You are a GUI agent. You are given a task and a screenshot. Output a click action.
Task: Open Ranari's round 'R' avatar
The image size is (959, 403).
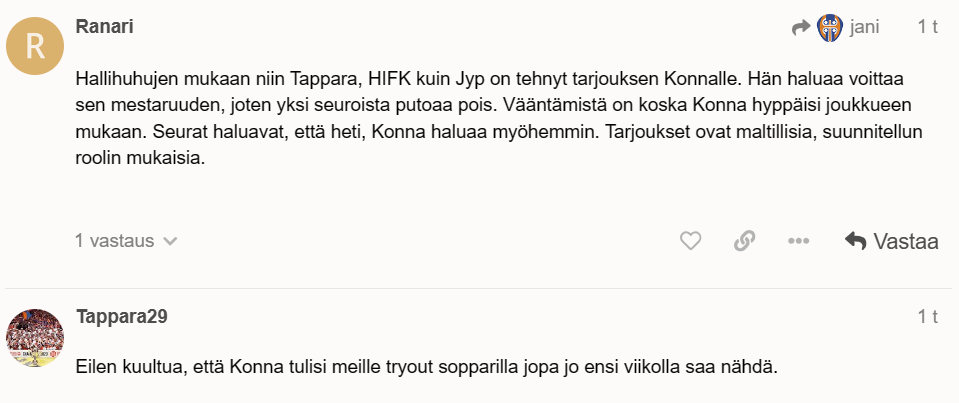tap(35, 45)
